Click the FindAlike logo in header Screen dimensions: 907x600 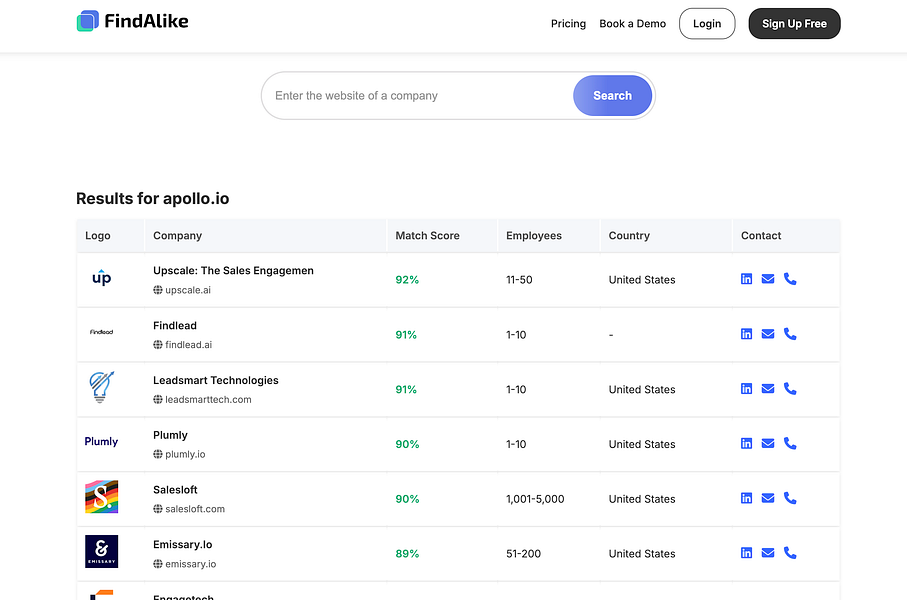coord(132,21)
